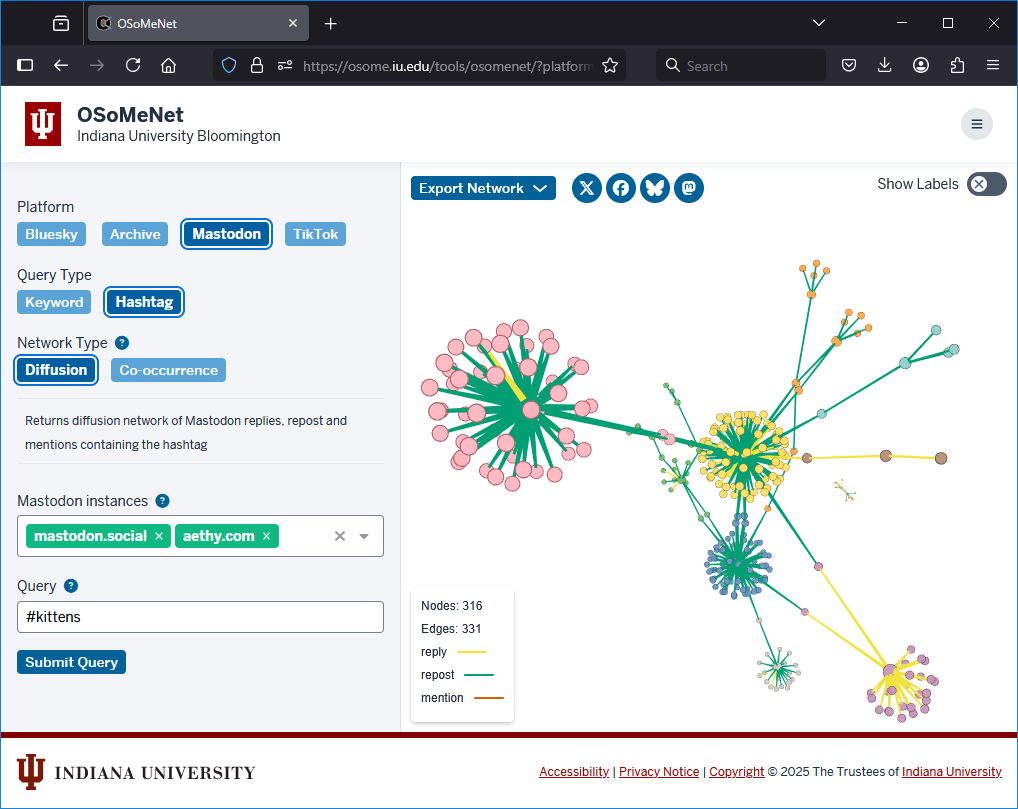Share network via Facebook icon
Viewport: 1018px width, 809px height.
621,188
